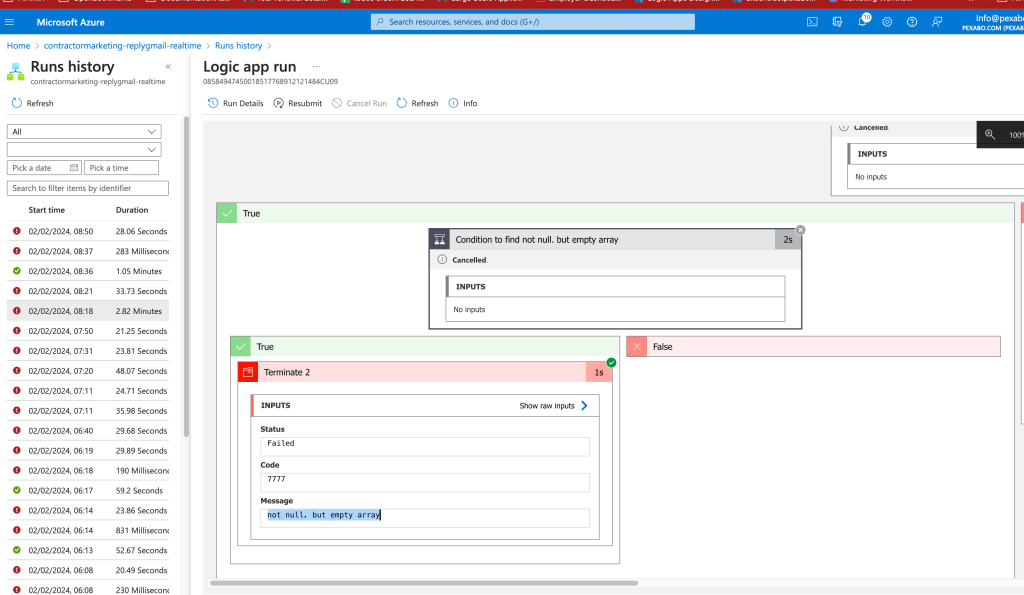
Task: Select run 02/02/2024, 06:40
Action: click(88, 430)
